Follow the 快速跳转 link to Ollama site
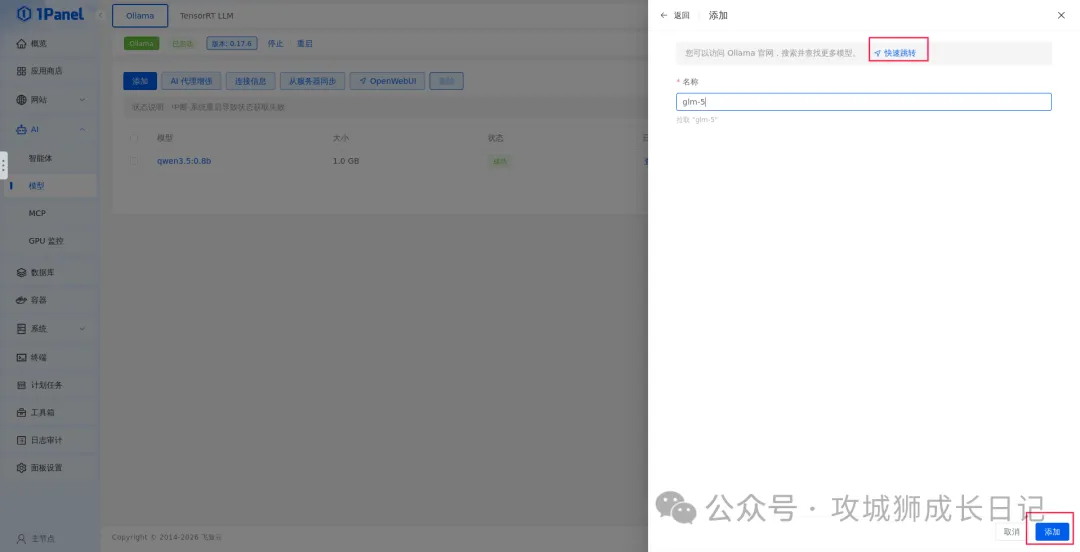Viewport: 1080px width, 552px height. pyautogui.click(x=899, y=53)
